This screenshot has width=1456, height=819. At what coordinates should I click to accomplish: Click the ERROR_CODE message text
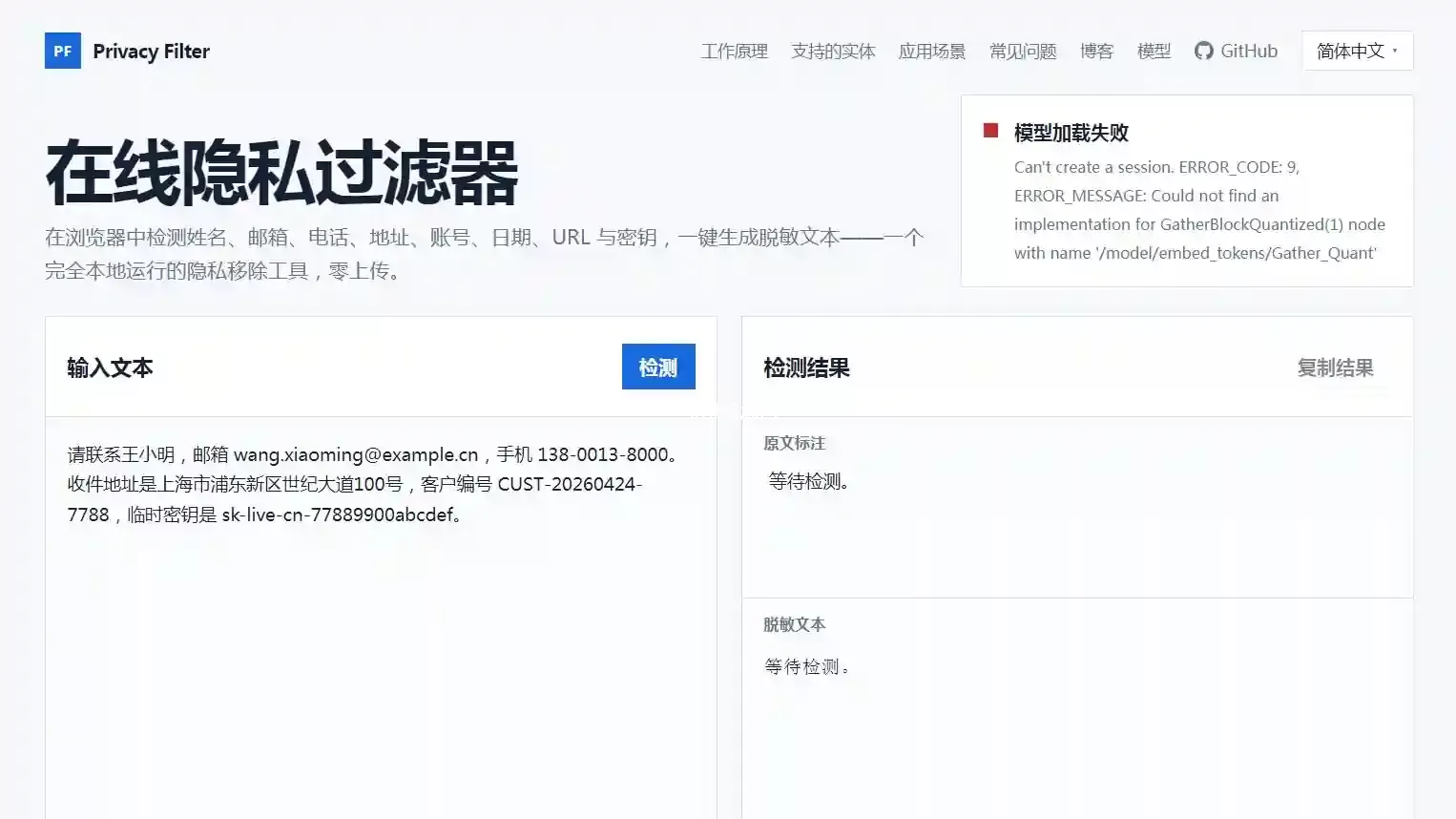click(1199, 210)
